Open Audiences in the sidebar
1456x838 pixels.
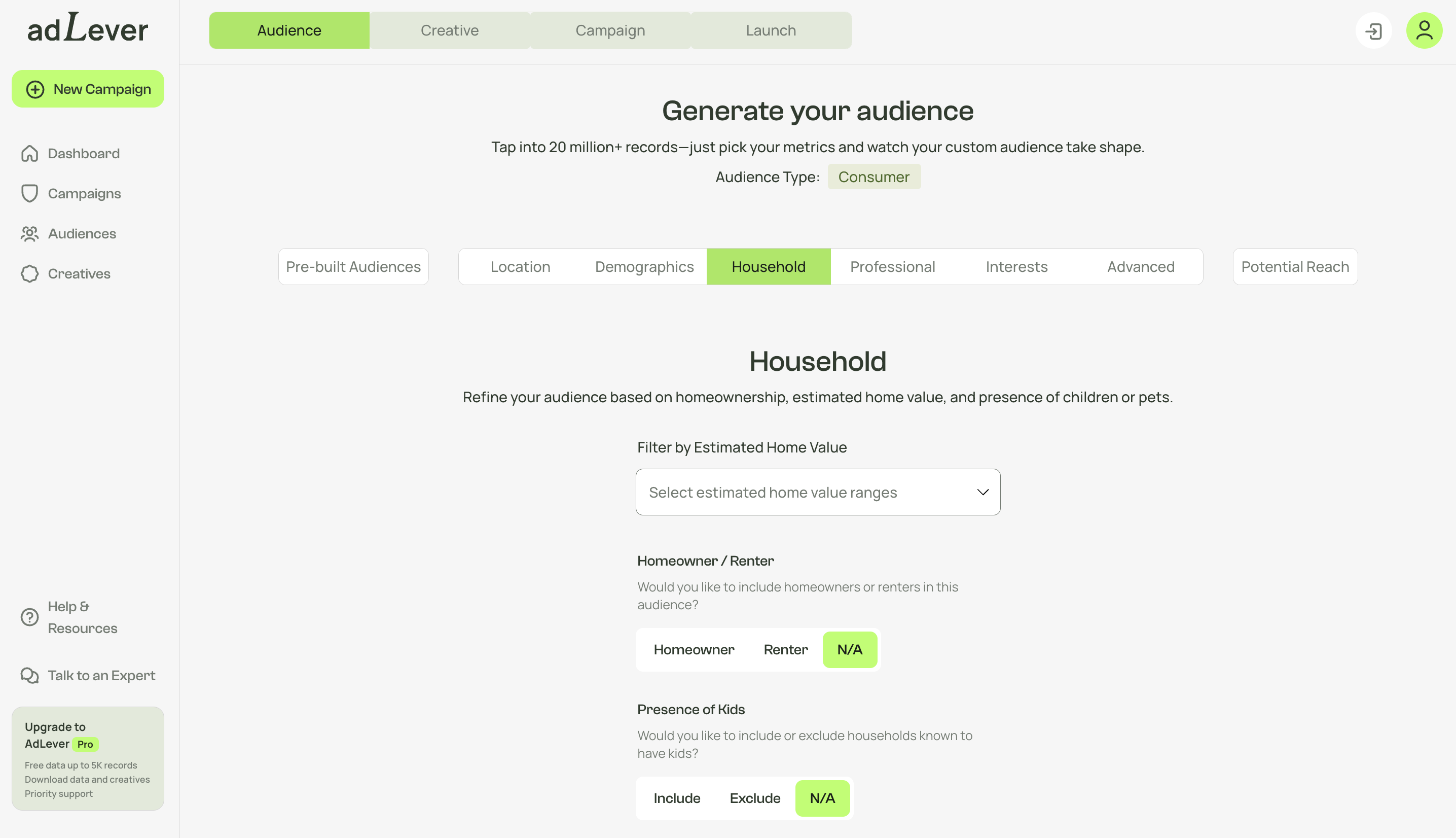pyautogui.click(x=82, y=234)
